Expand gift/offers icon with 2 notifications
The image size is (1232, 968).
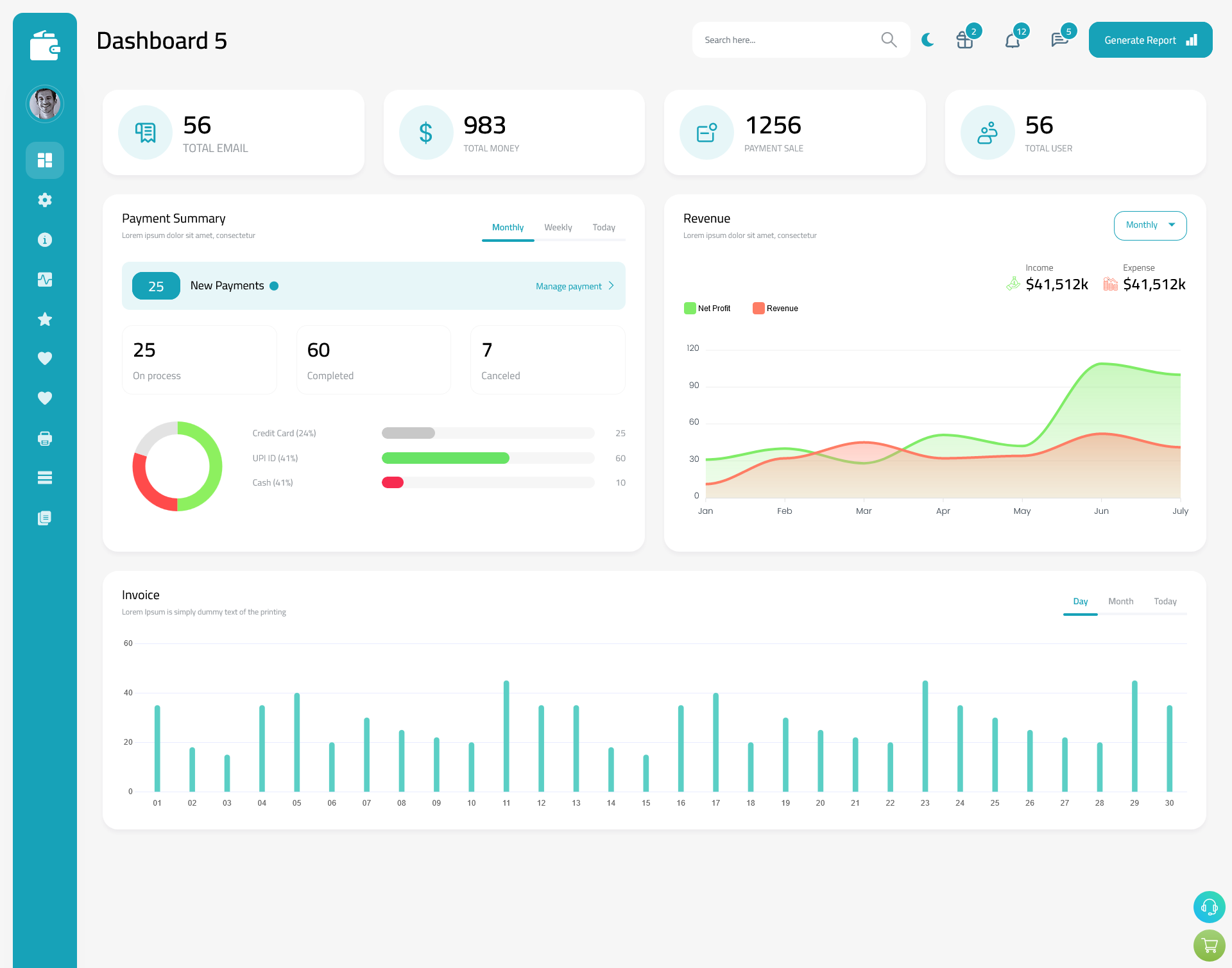(965, 40)
